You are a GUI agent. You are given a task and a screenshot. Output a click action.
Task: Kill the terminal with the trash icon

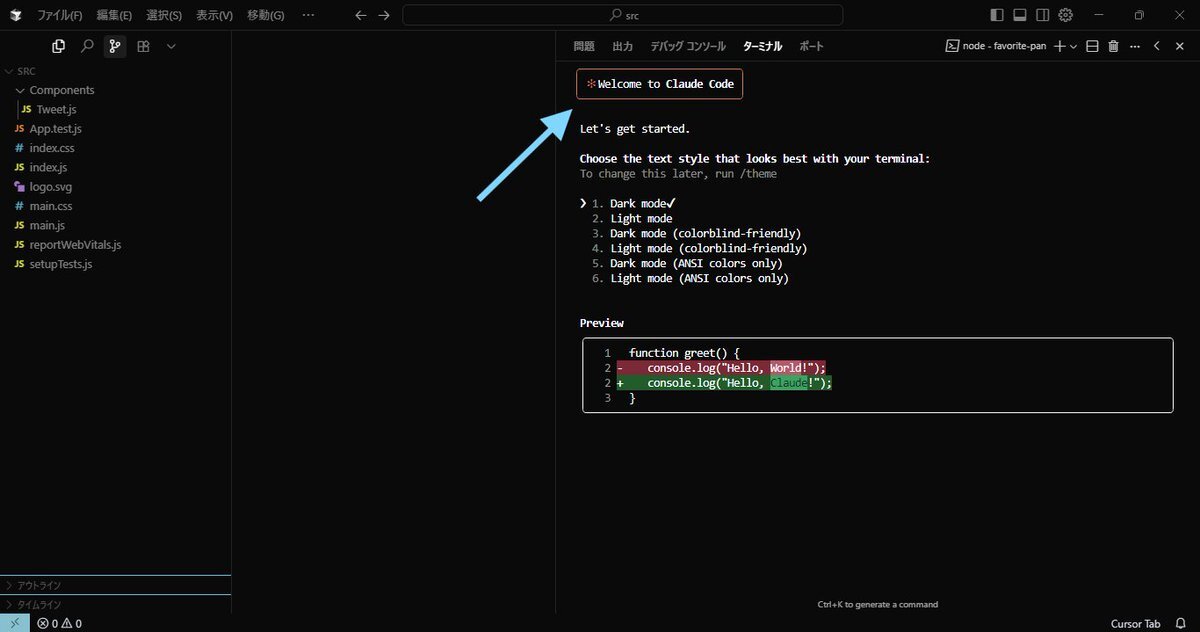point(1113,46)
